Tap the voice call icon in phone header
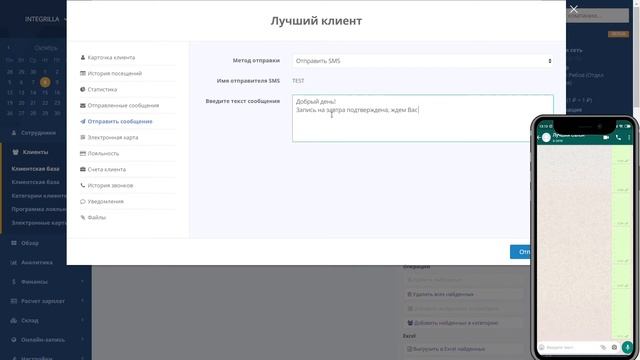 [x=618, y=138]
